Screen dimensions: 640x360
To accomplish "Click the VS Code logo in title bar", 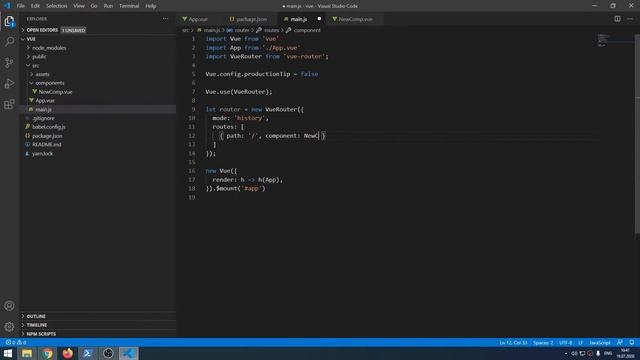I will pyautogui.click(x=7, y=6).
